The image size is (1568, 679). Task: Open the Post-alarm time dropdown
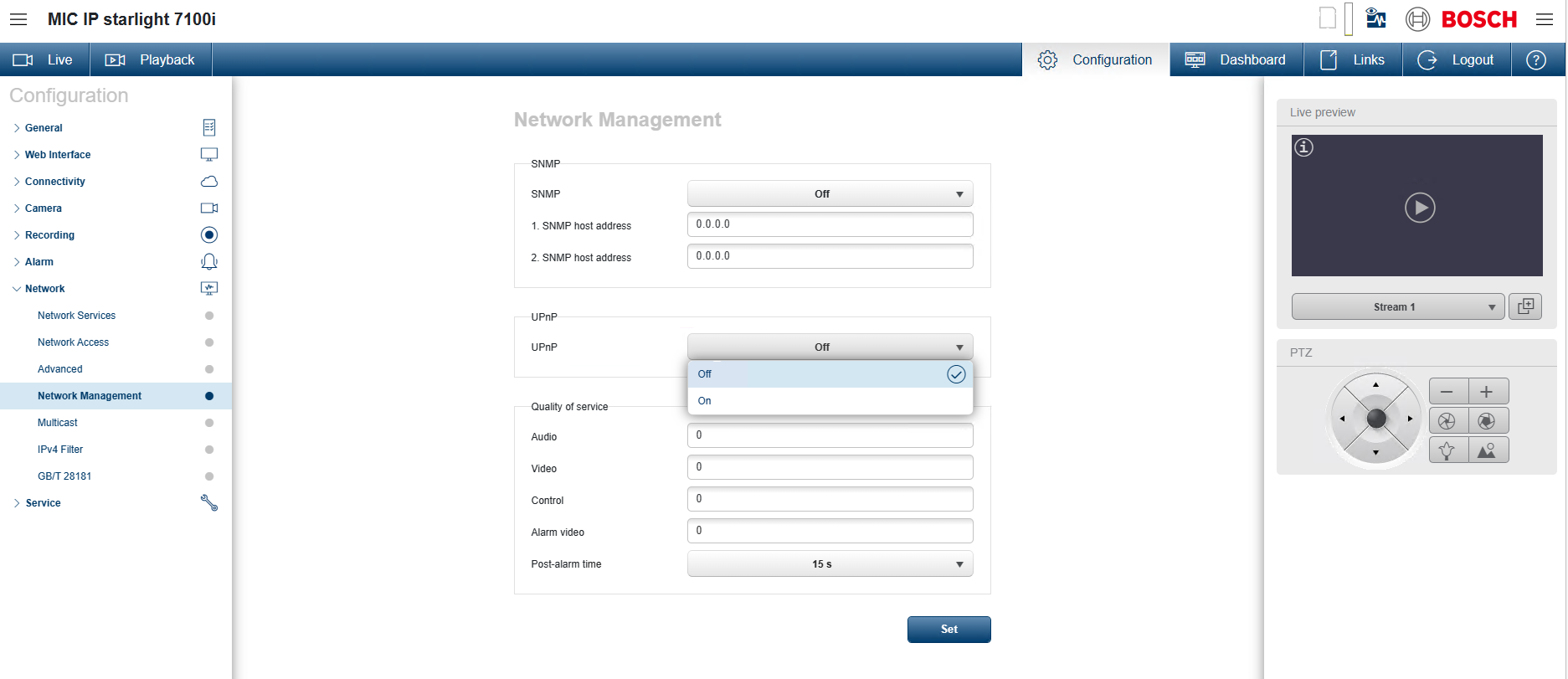(x=830, y=563)
